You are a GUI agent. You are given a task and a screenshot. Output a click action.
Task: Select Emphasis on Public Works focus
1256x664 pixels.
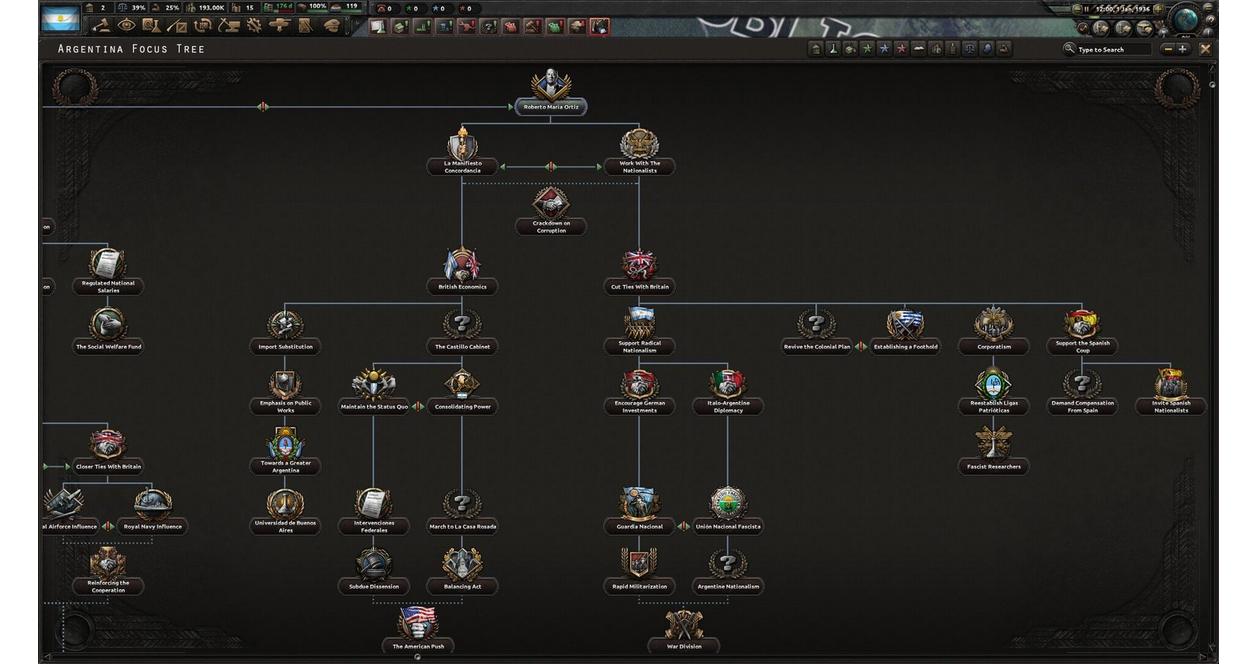tap(285, 392)
